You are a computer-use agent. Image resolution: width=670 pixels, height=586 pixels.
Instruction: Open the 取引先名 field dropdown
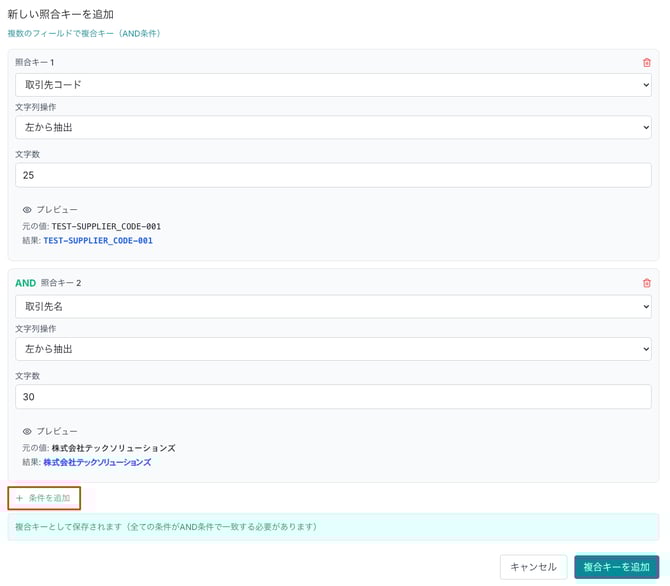pyautogui.click(x=333, y=306)
